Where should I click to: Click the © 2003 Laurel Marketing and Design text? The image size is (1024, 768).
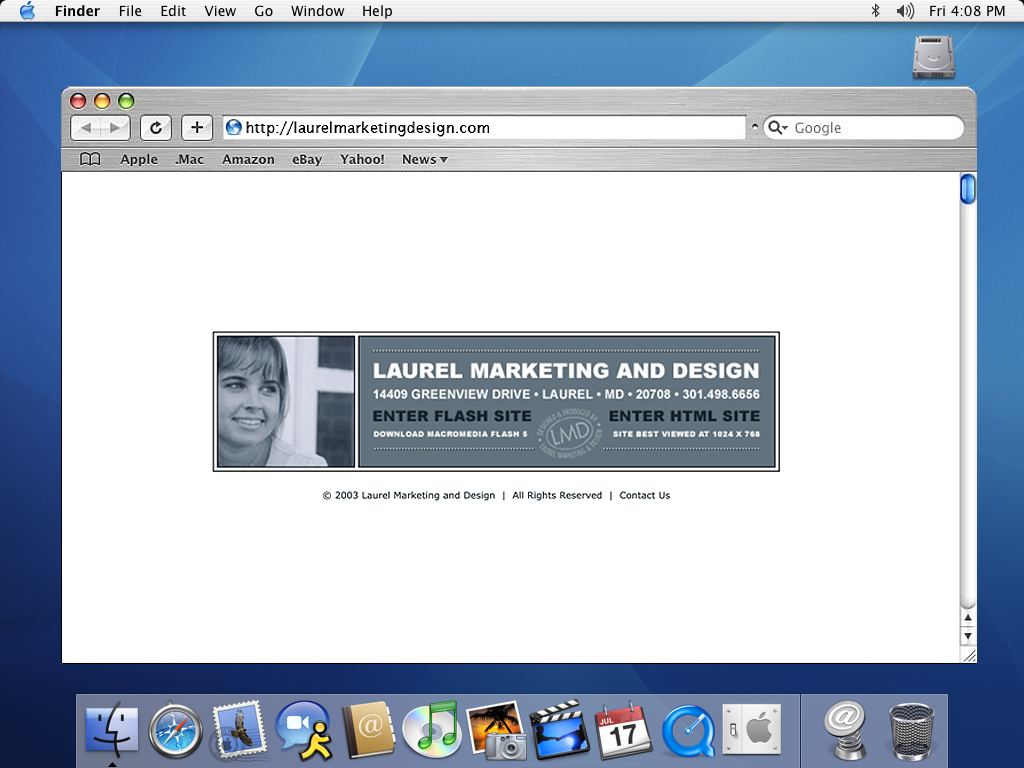tap(409, 495)
